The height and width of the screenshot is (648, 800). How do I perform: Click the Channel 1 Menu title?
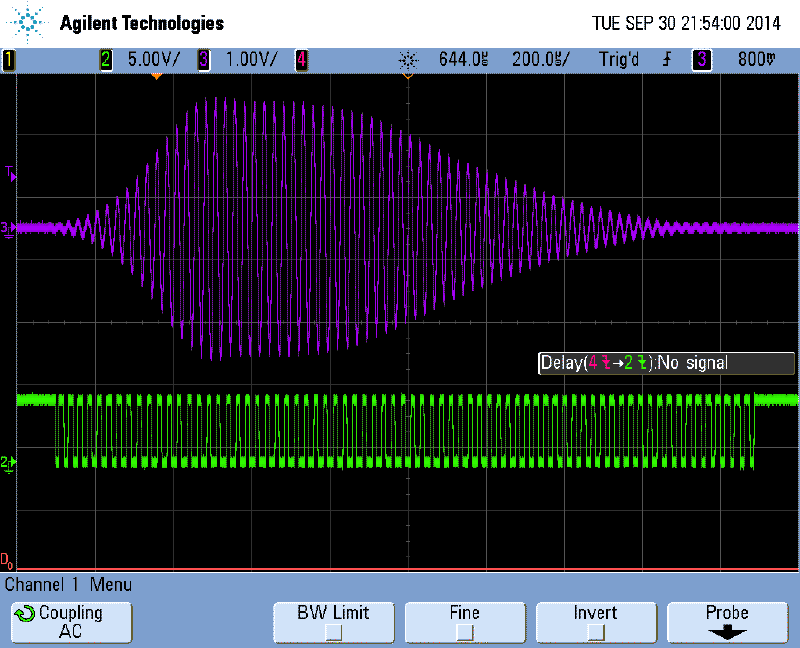[68, 585]
